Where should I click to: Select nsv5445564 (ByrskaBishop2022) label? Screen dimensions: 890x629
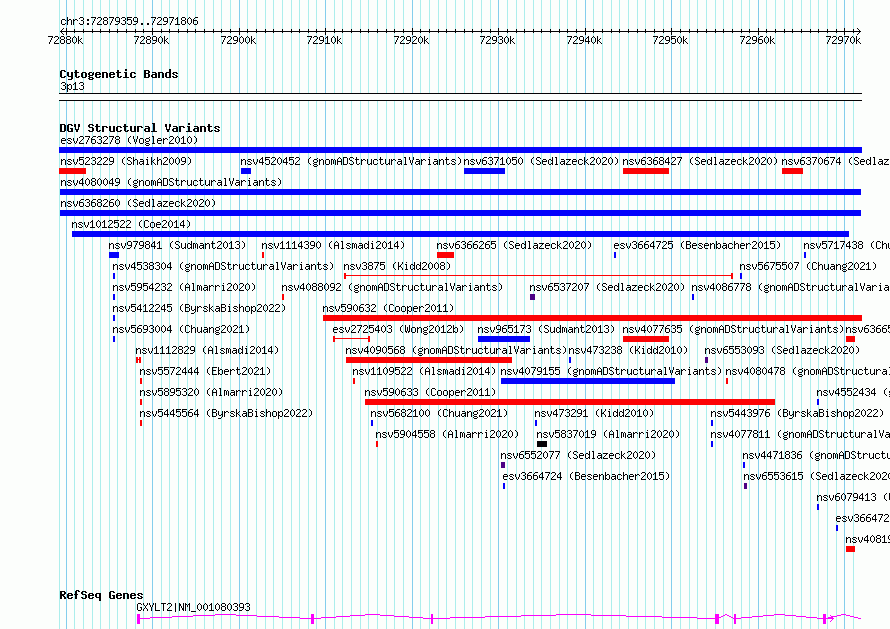point(226,413)
